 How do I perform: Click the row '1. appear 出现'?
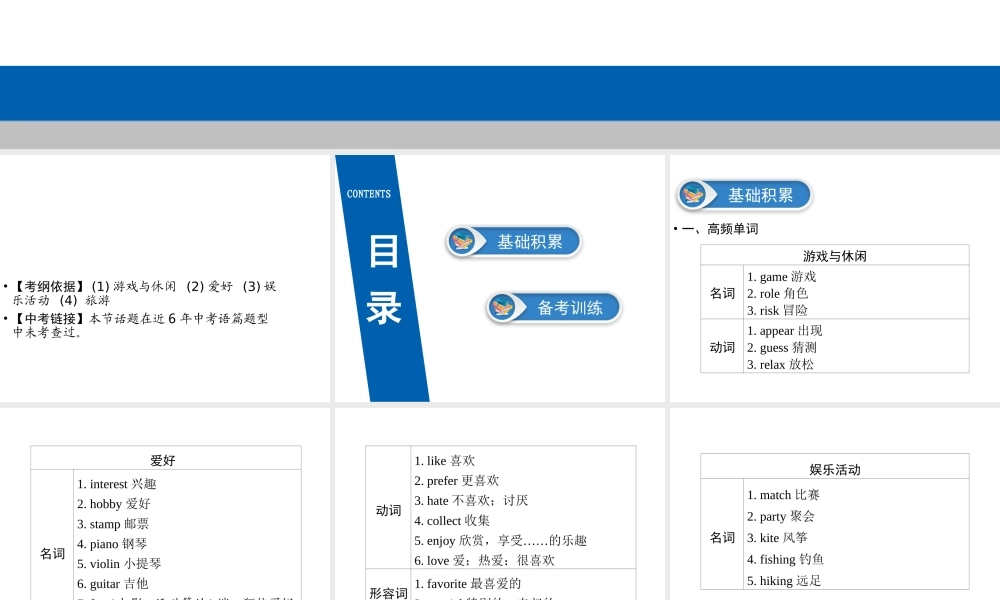(x=785, y=331)
